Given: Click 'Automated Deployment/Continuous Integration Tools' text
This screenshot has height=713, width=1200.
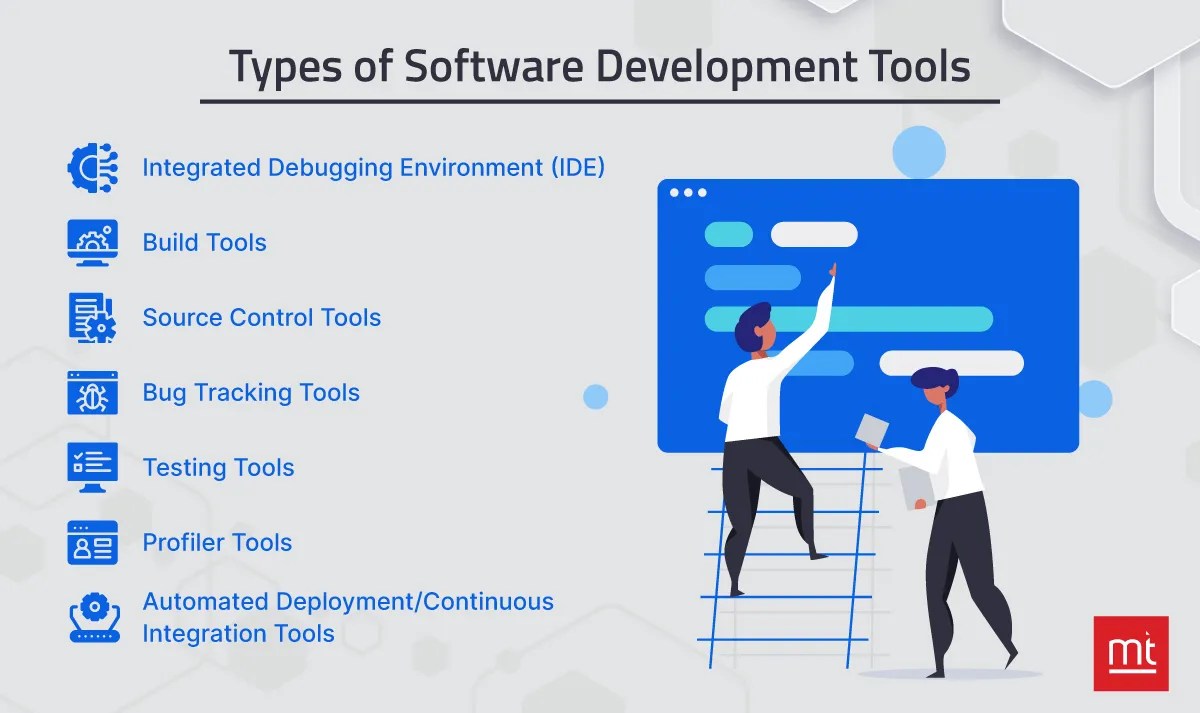Looking at the screenshot, I should coord(348,617).
